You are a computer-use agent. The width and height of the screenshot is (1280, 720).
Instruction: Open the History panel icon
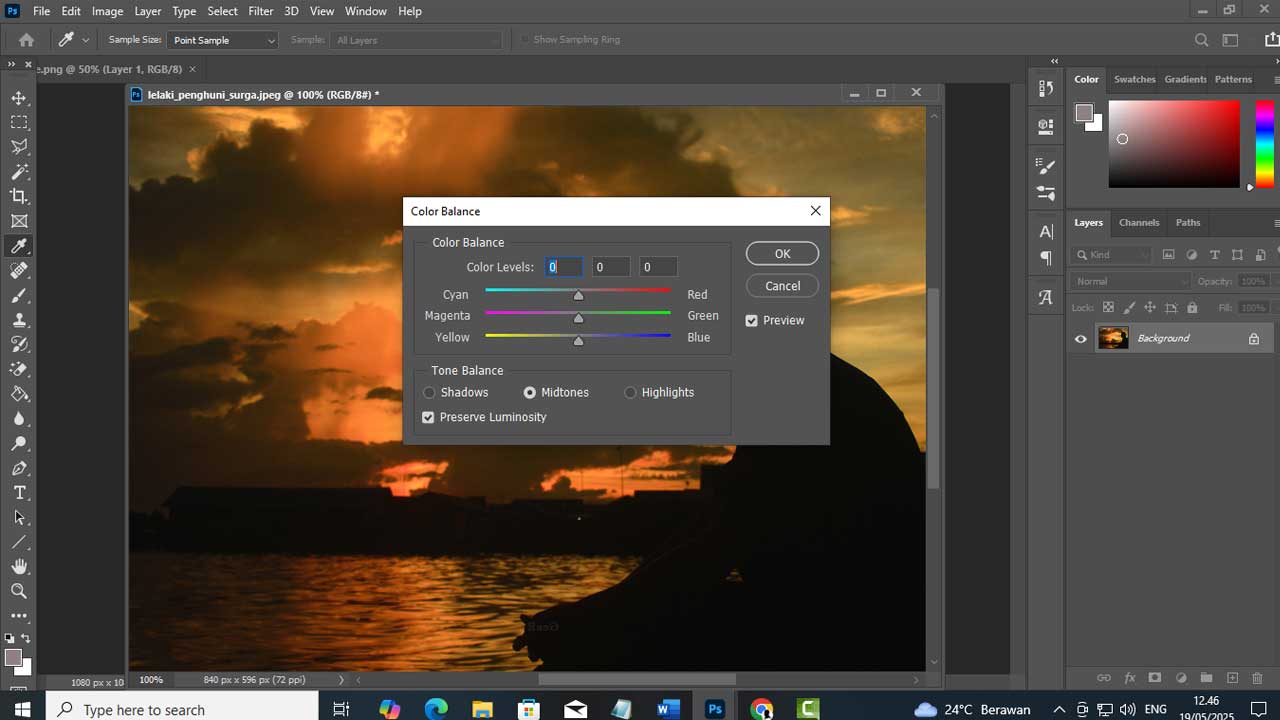pos(1046,87)
